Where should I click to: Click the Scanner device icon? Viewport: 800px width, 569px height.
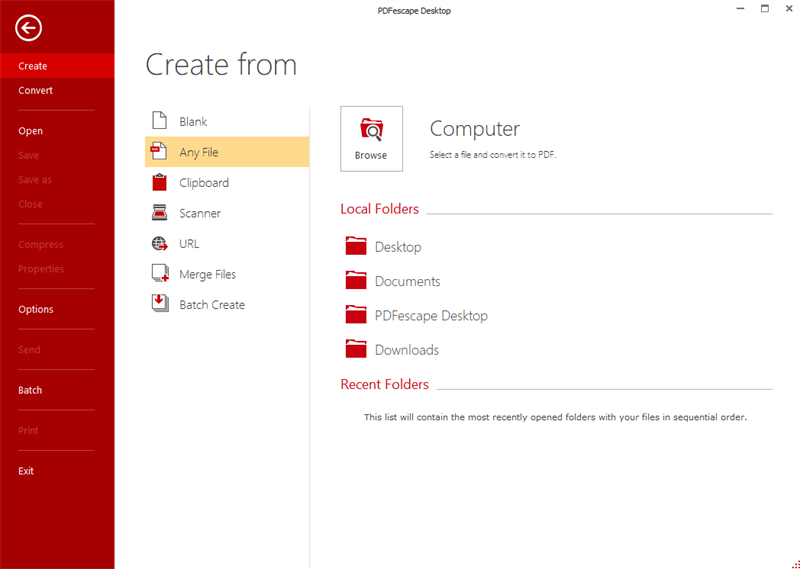pyautogui.click(x=160, y=212)
